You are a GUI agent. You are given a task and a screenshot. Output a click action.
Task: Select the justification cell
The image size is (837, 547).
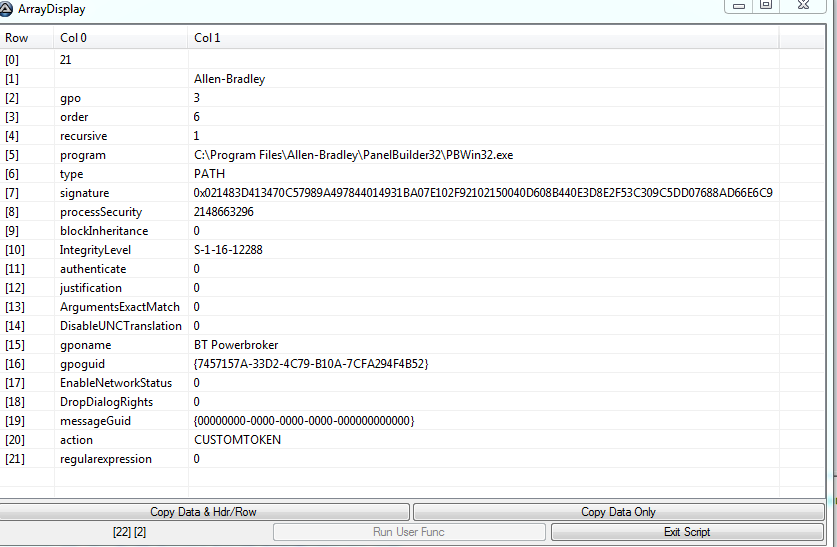(91, 288)
